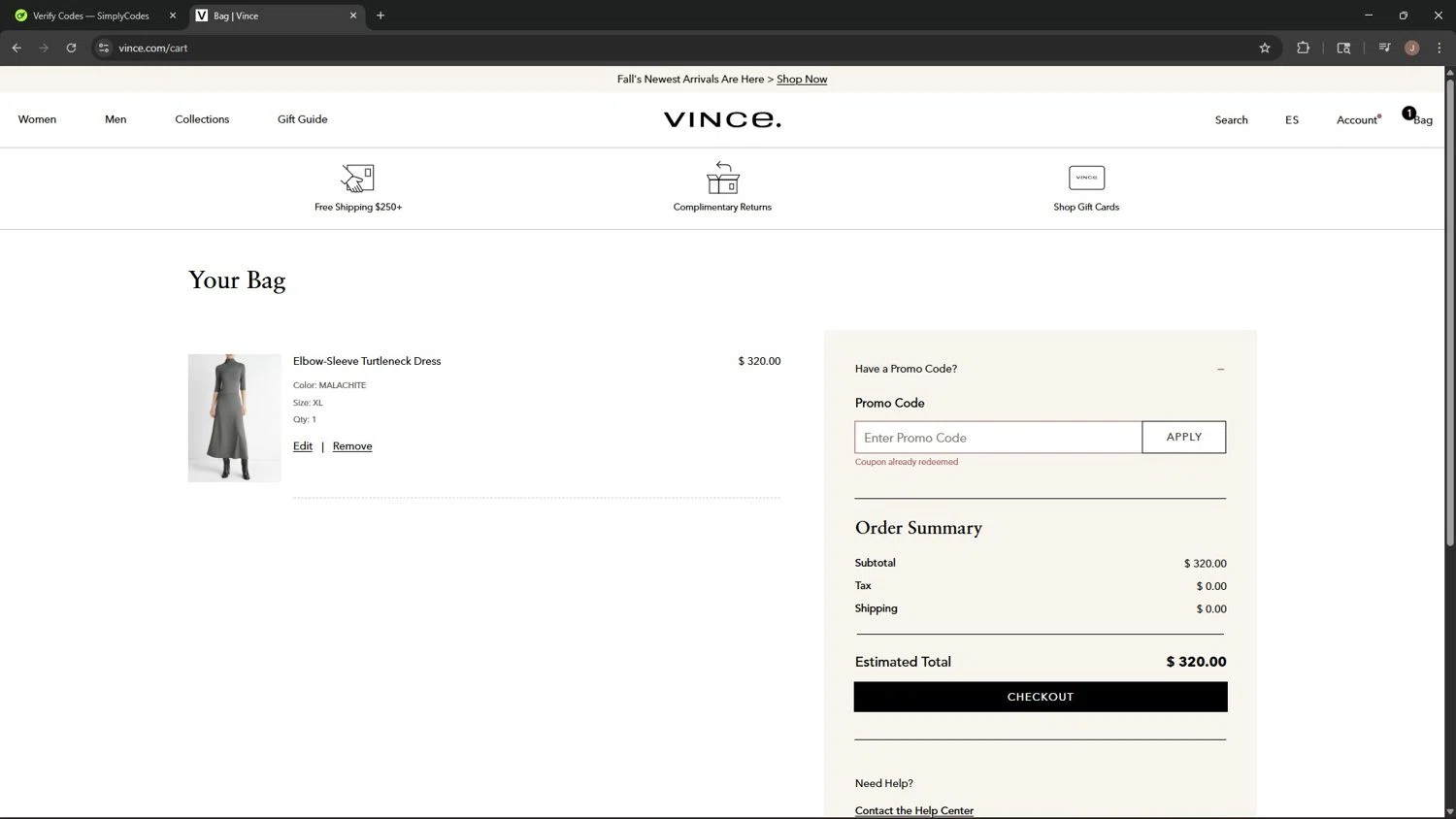Screen dimensions: 1456x819
Task: Open a new browser tab with plus
Action: tap(381, 16)
